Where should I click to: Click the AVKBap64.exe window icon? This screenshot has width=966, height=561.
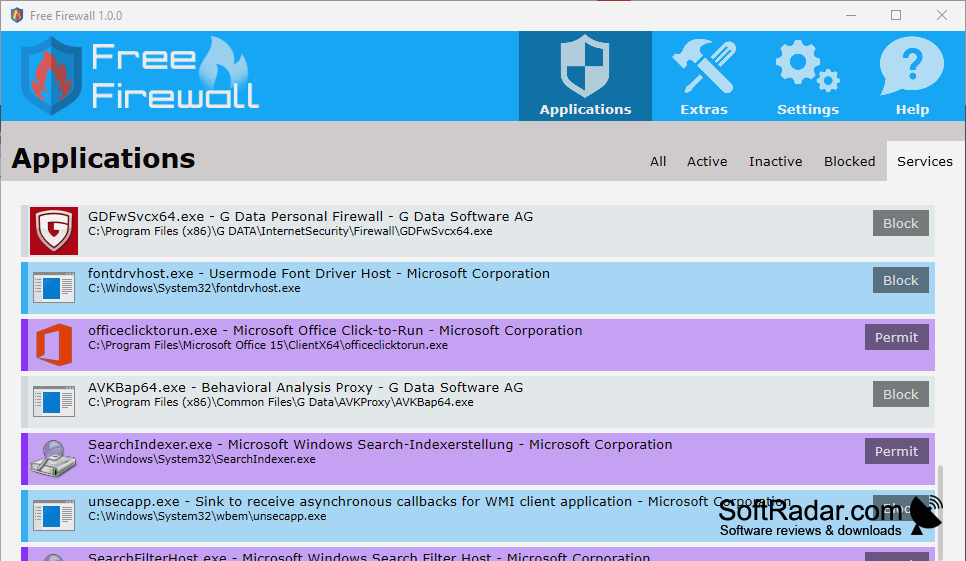[54, 402]
